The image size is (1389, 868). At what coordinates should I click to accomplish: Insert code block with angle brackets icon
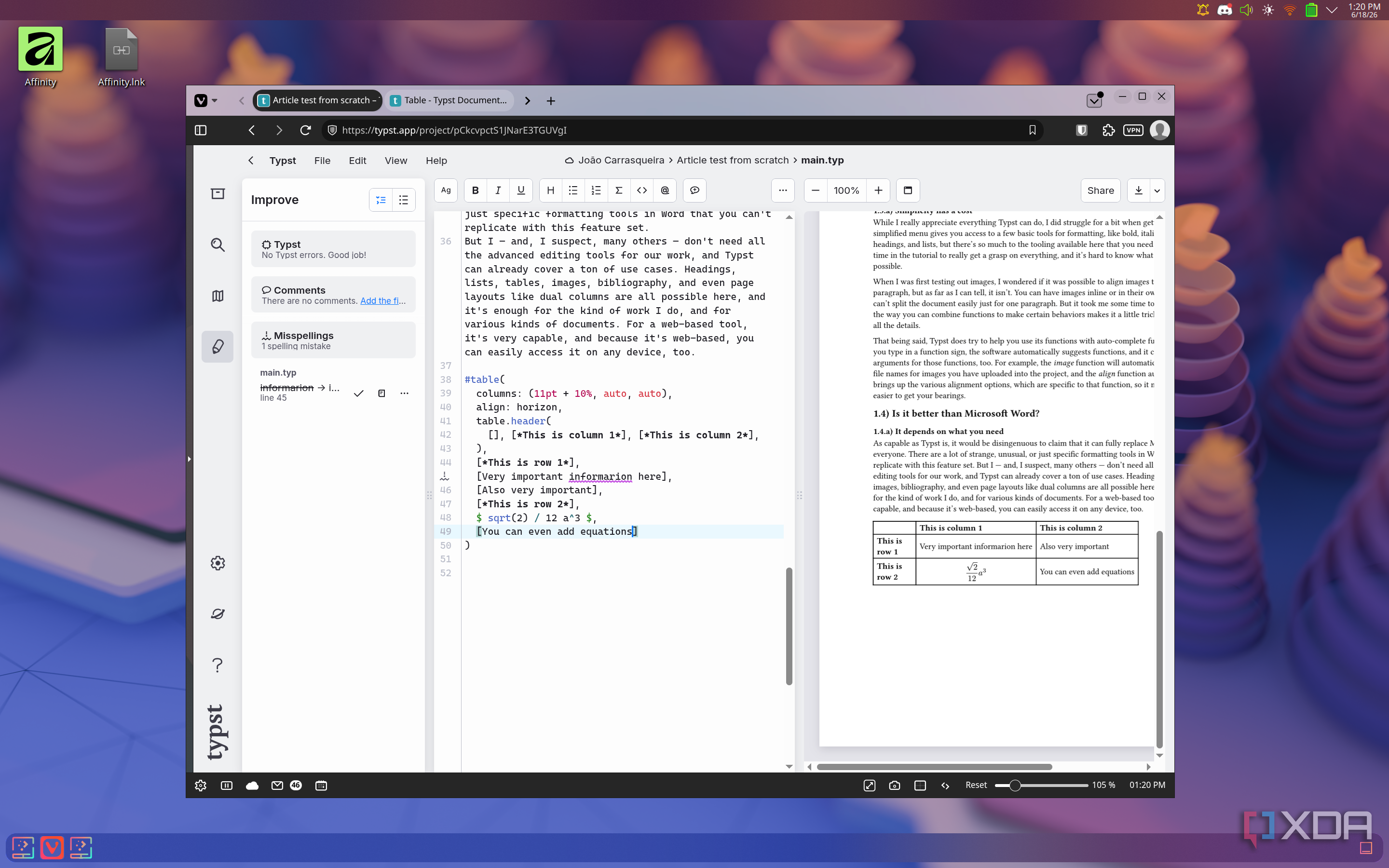point(642,190)
